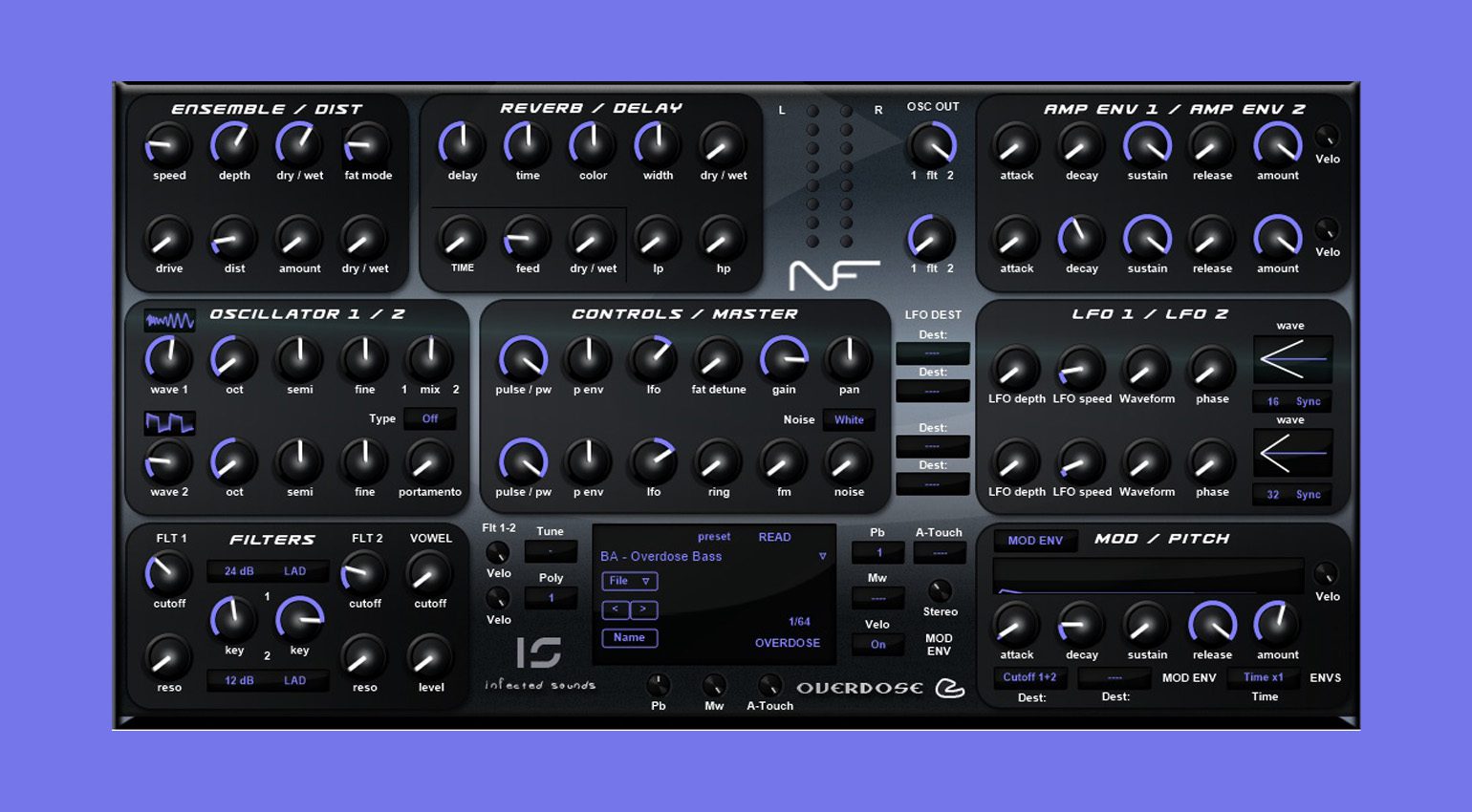Click the Name button in preset display
This screenshot has height=812, width=1472.
point(629,638)
